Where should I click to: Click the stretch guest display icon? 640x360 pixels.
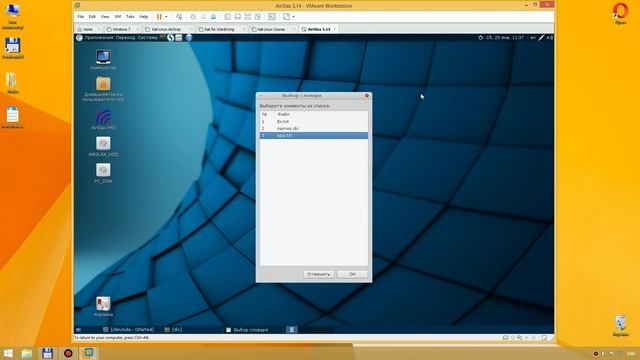286,17
